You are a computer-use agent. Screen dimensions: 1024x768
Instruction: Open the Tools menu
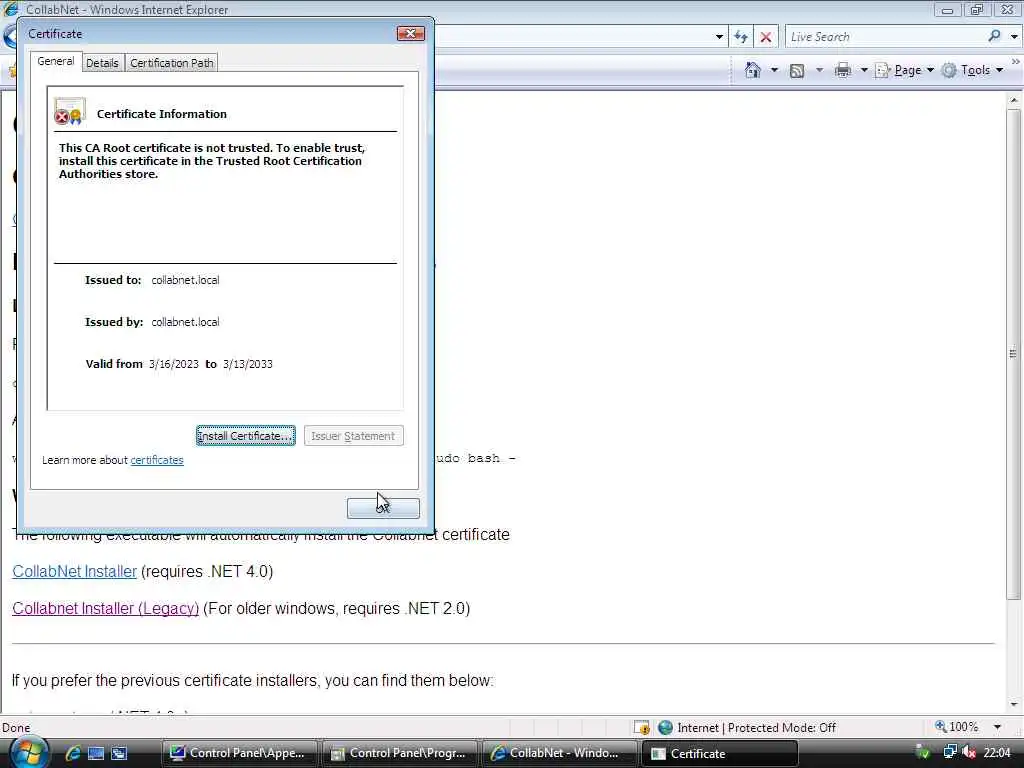pyautogui.click(x=972, y=70)
